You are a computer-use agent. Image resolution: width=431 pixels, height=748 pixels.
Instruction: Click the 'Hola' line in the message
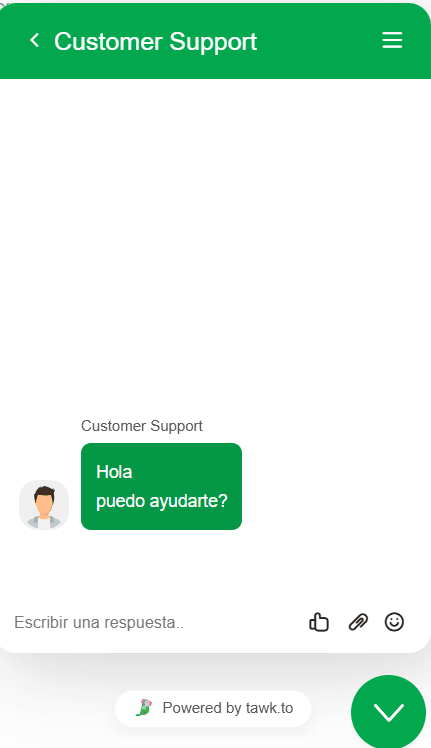pos(114,472)
